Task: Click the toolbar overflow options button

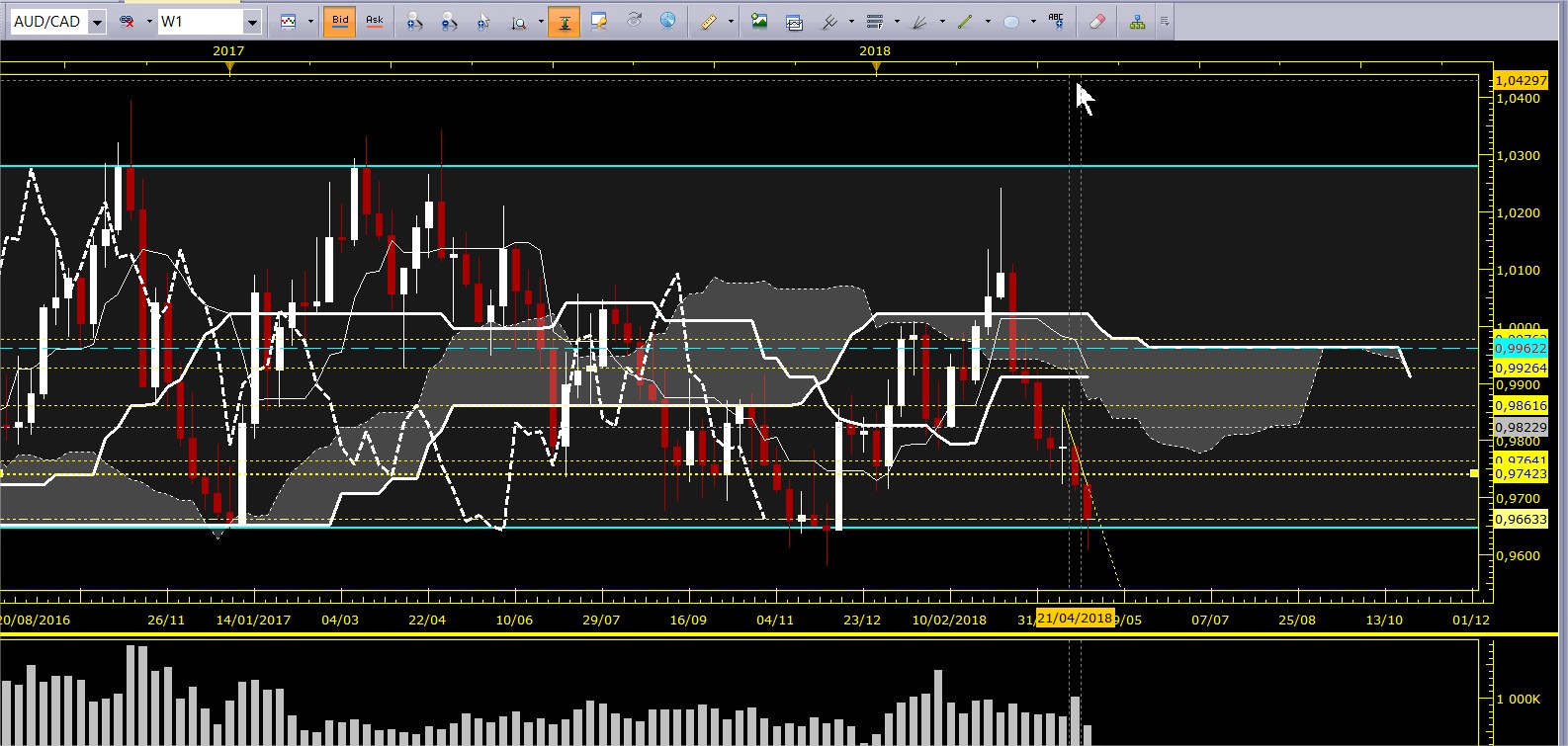Action: [1165, 21]
